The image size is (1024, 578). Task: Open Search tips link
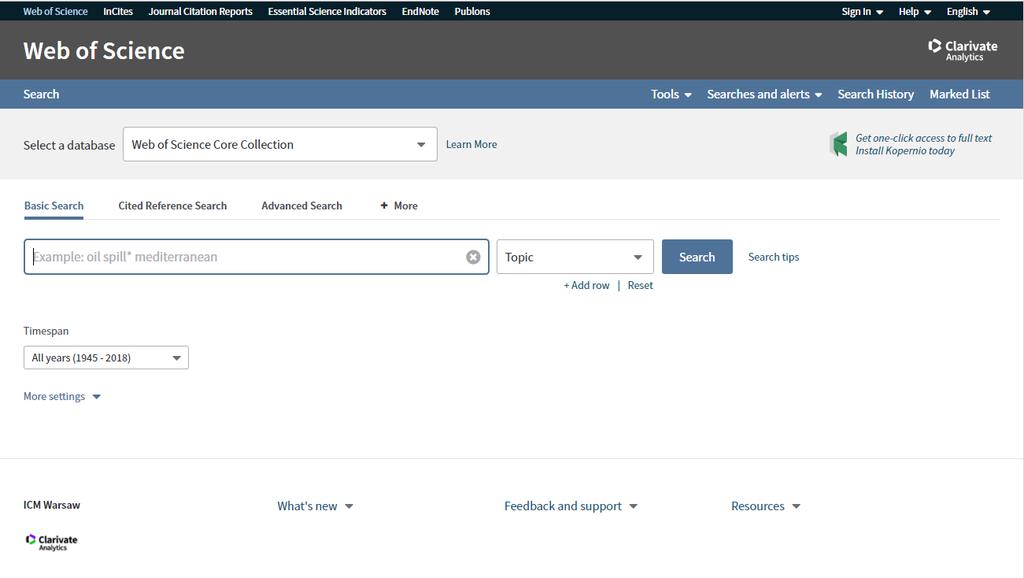click(773, 257)
